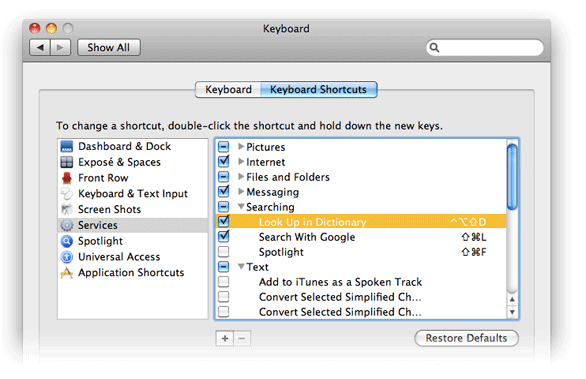The image size is (586, 379).
Task: Click the Exposé & Spaces icon
Action: [x=67, y=162]
